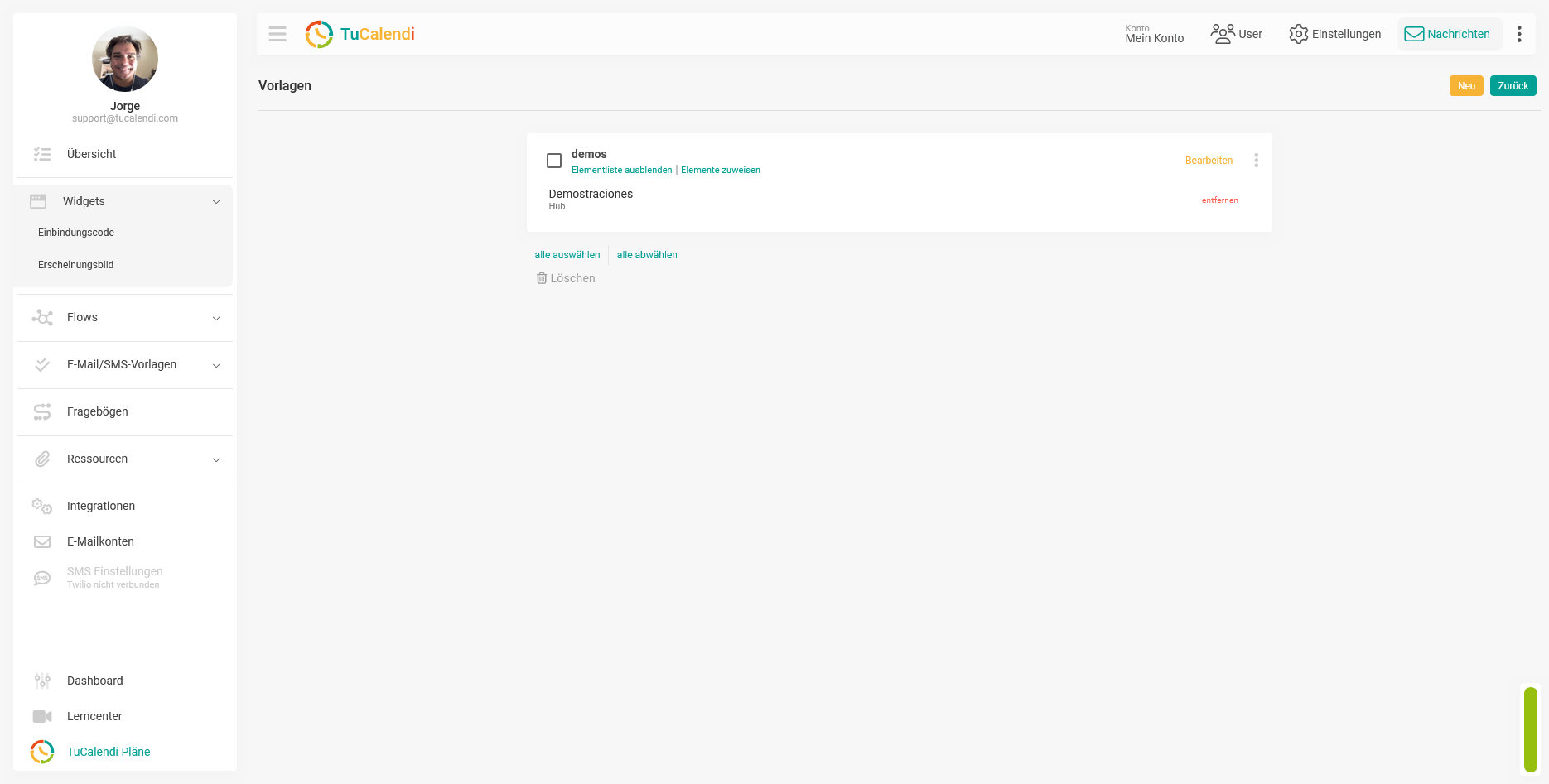Viewport: 1549px width, 784px height.
Task: Expand the Flows section chevron
Action: click(216, 318)
